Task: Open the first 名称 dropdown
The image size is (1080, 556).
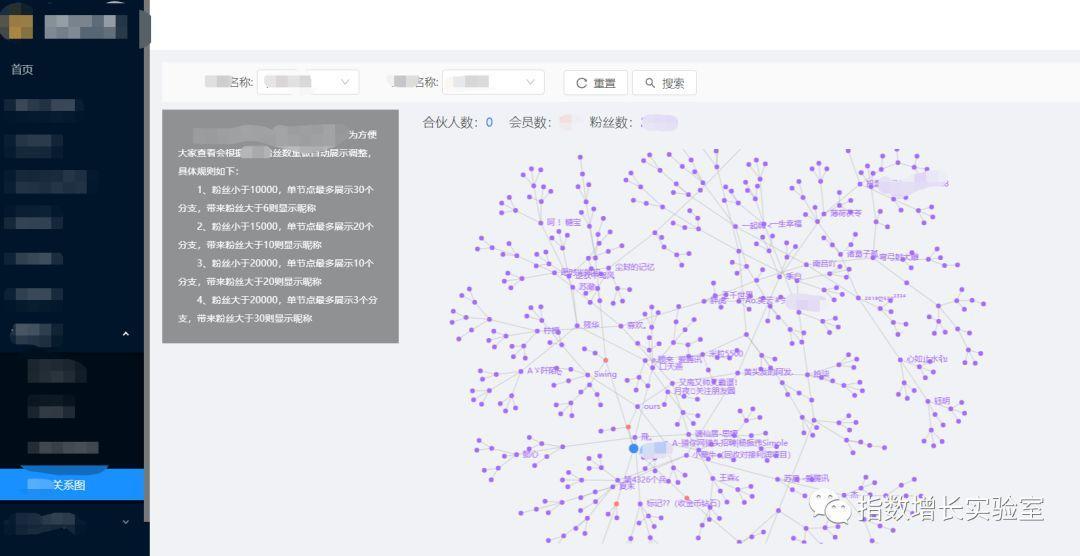Action: coord(309,82)
